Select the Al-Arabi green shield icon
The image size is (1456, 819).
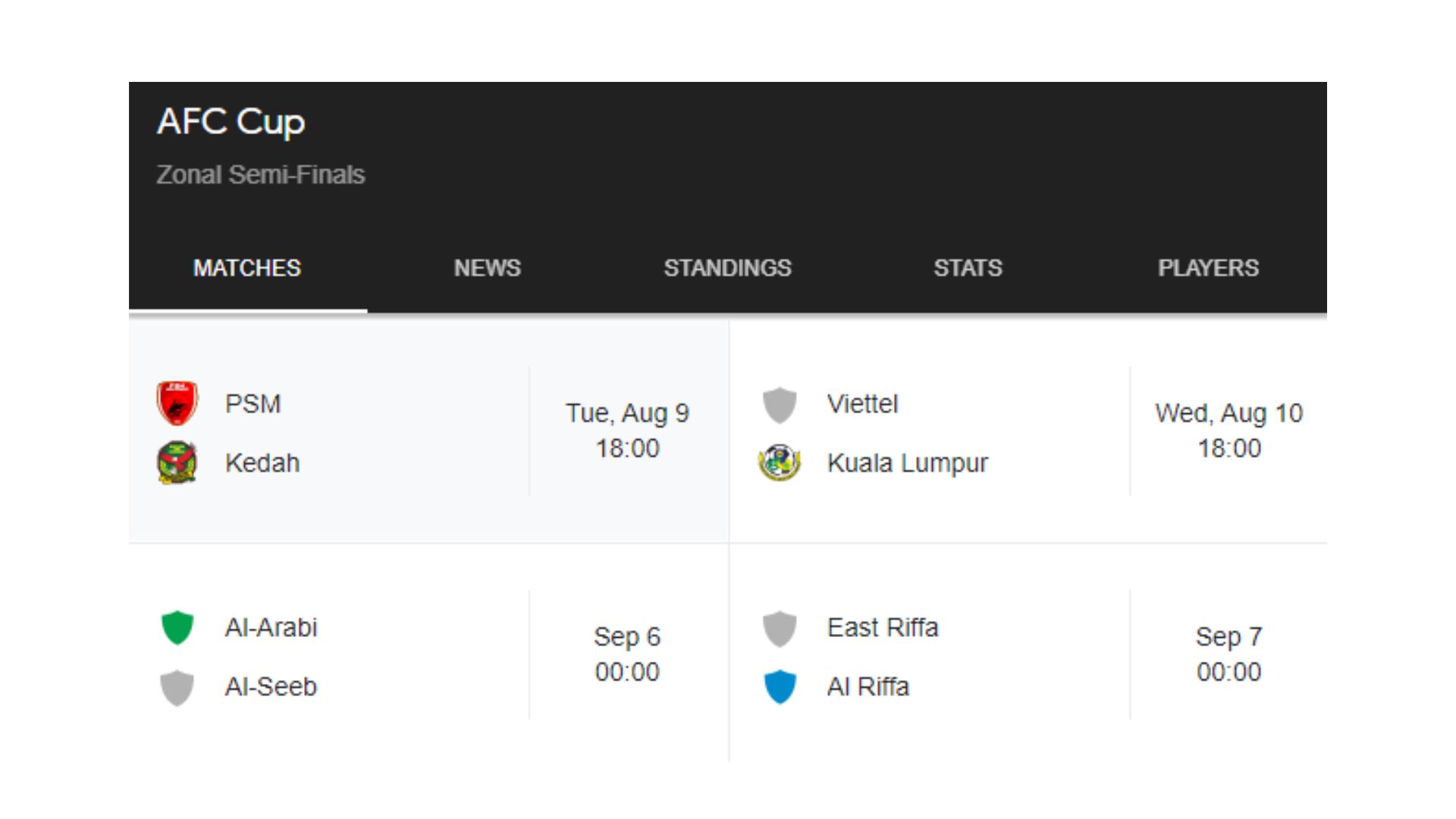177,627
